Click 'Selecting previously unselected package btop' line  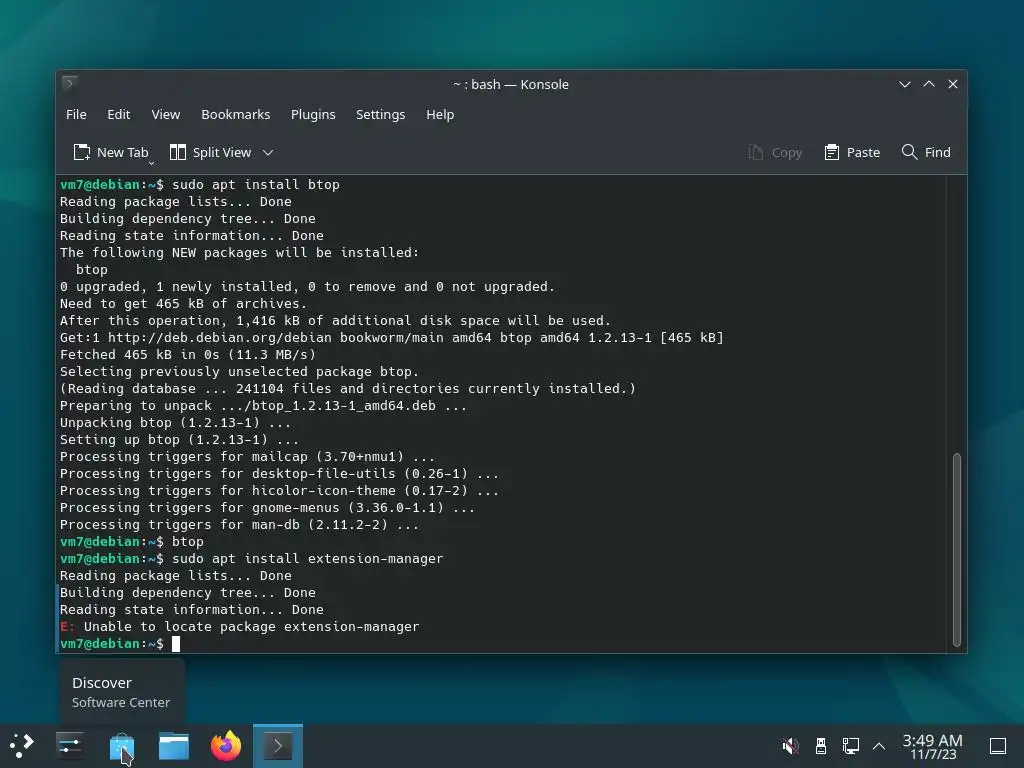tap(239, 372)
